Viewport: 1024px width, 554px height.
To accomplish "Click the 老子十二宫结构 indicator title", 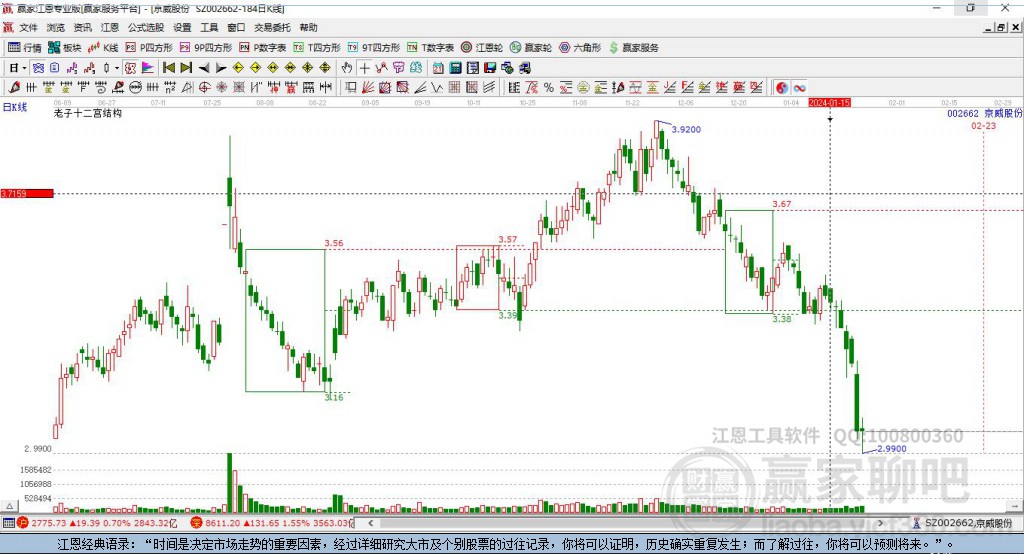I will pos(88,113).
